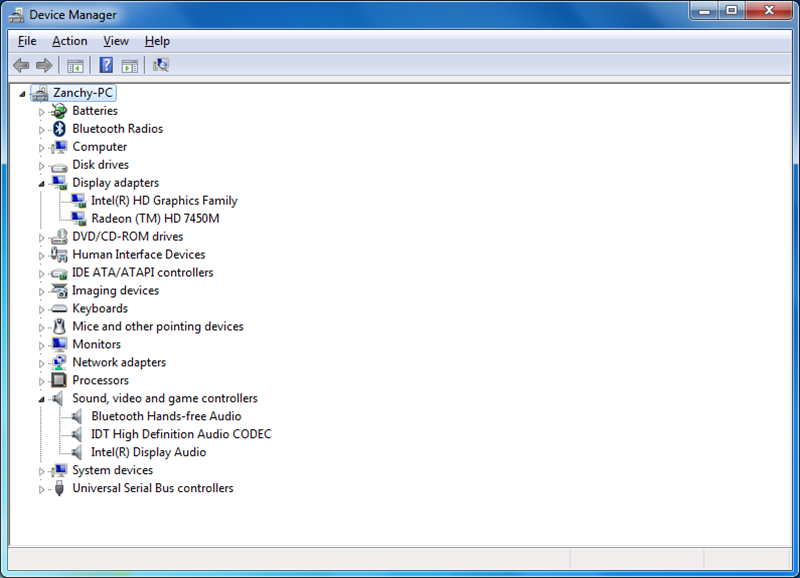
Task: Expand the Monitors node
Action: (x=41, y=345)
